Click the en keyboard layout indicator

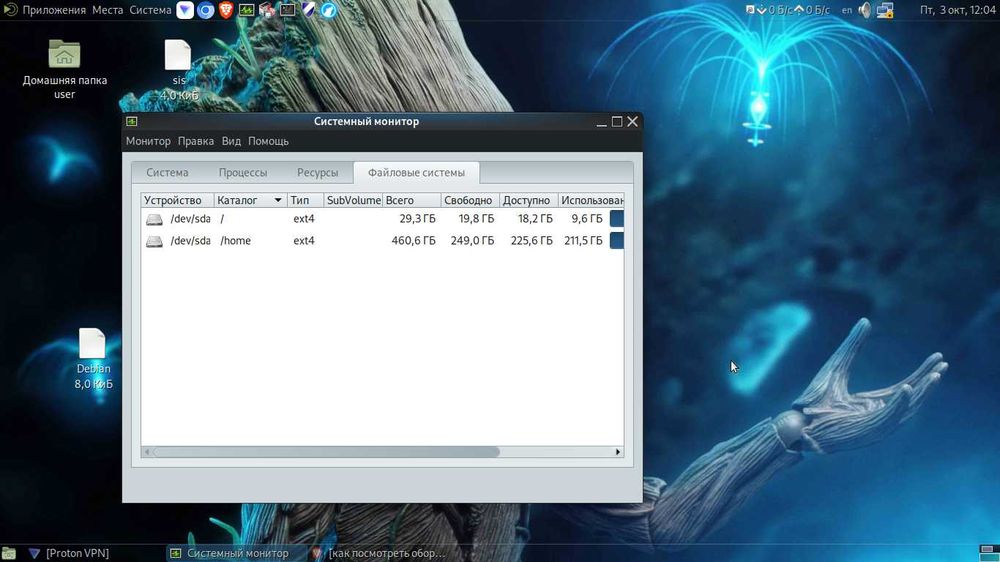847,10
